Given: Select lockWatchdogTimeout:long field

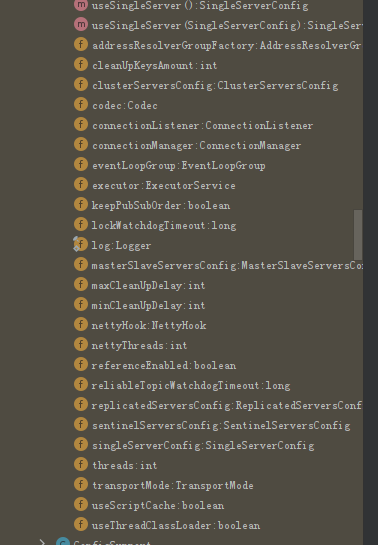Looking at the screenshot, I should click(164, 226).
